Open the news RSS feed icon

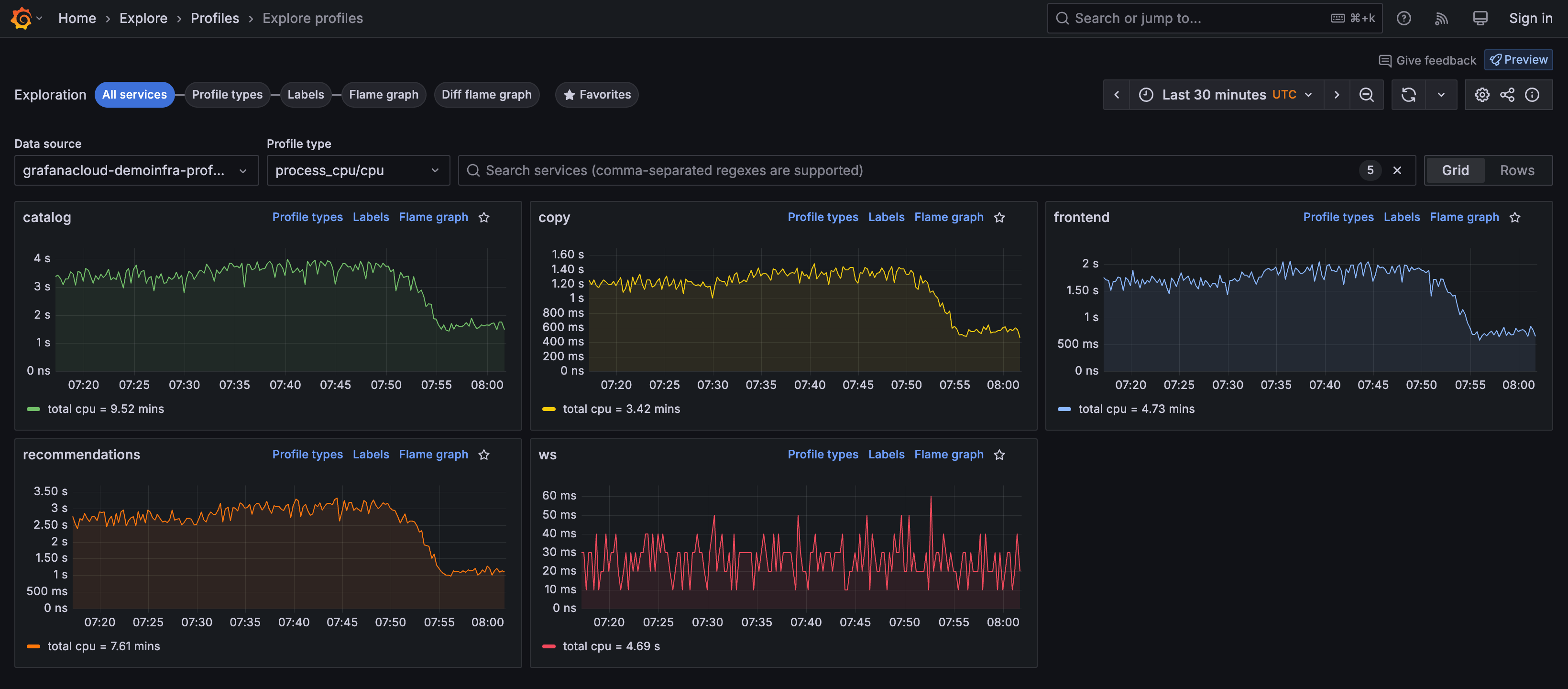[1441, 18]
